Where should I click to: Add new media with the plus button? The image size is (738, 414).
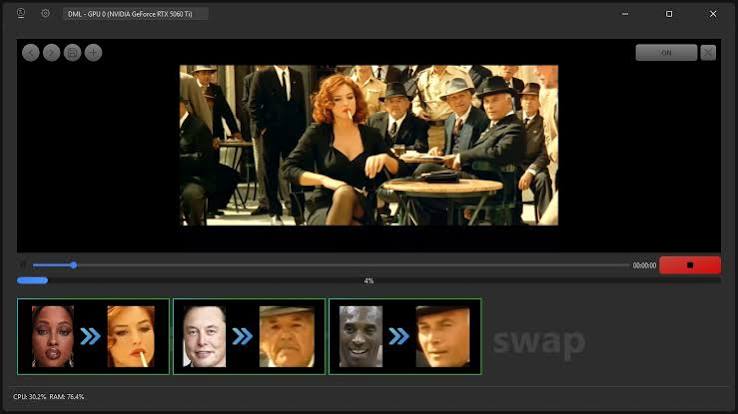93,53
